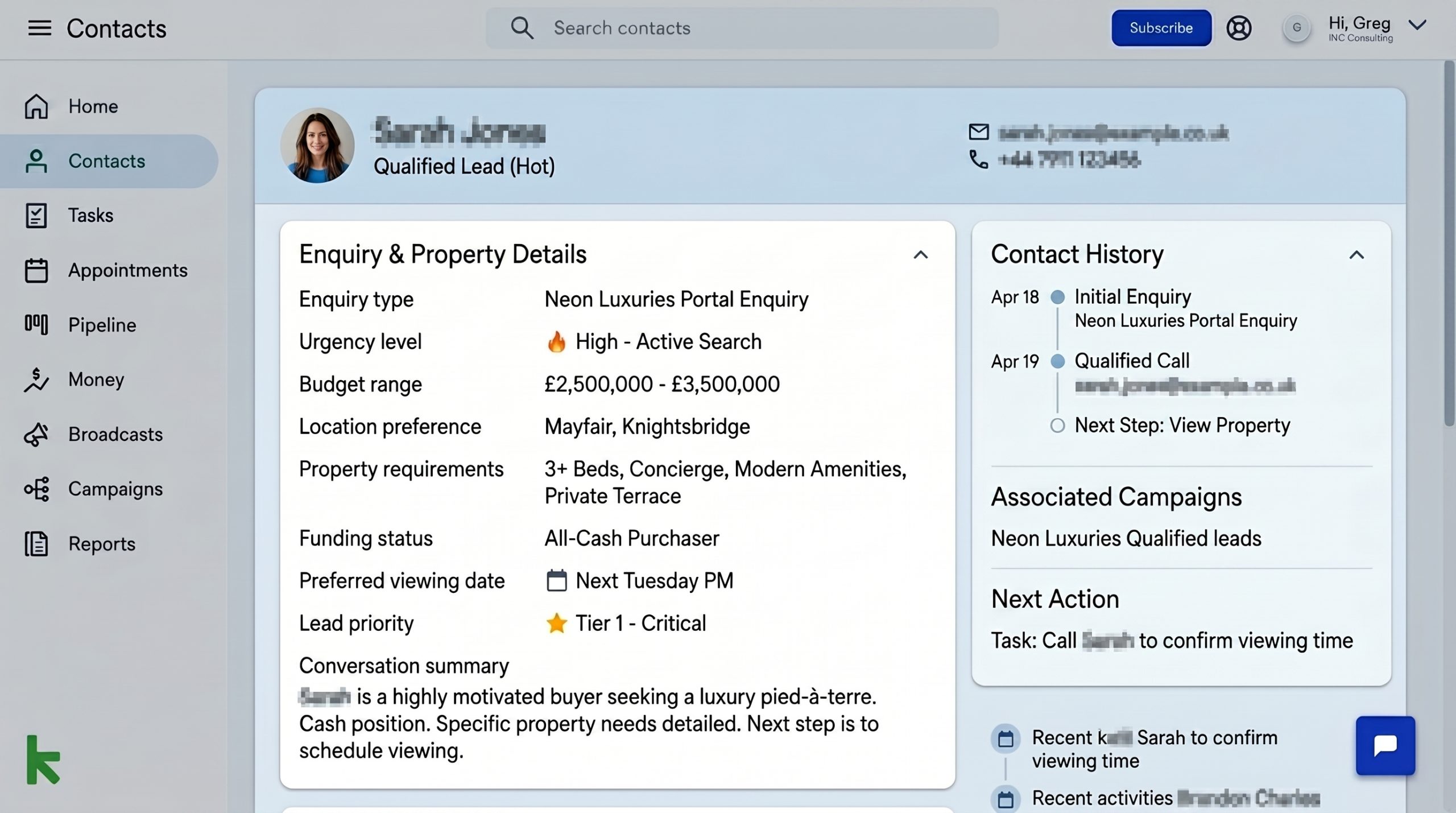Select Contacts in the sidebar navigation
Image resolution: width=1456 pixels, height=813 pixels.
(107, 160)
